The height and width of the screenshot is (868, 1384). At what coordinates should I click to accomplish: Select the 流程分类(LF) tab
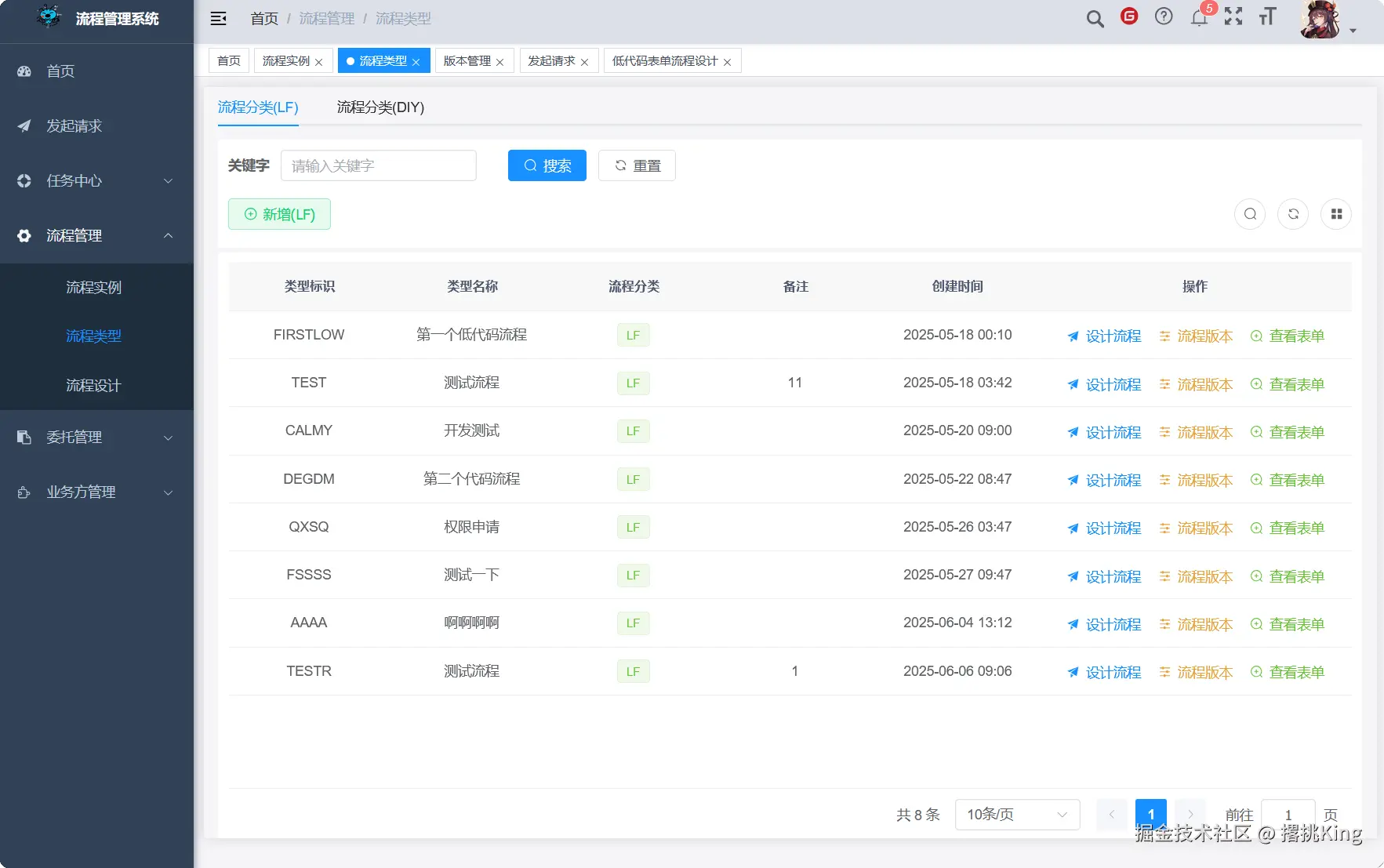(258, 107)
